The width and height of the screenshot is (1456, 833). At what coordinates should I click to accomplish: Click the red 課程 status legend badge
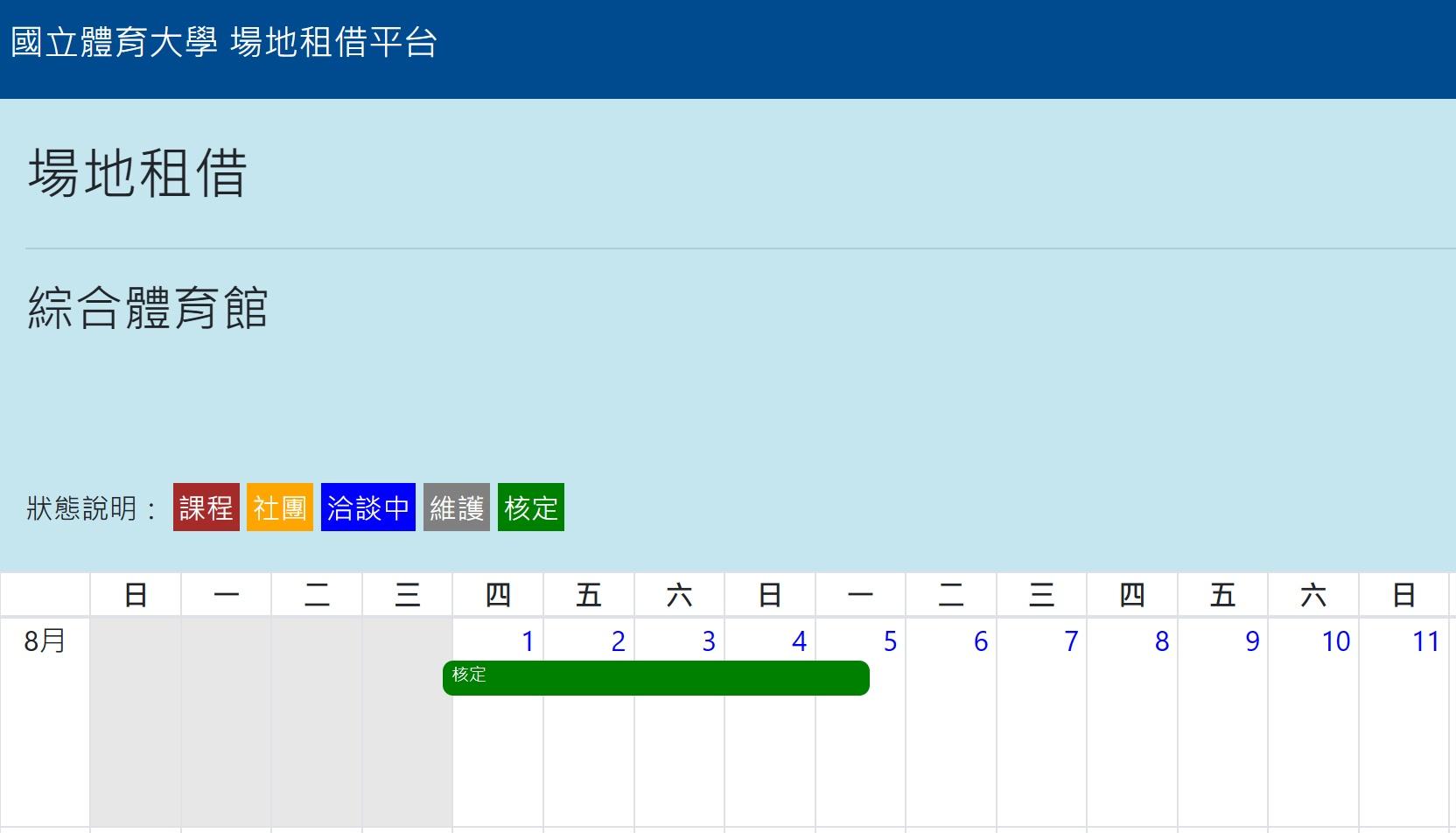[x=206, y=507]
